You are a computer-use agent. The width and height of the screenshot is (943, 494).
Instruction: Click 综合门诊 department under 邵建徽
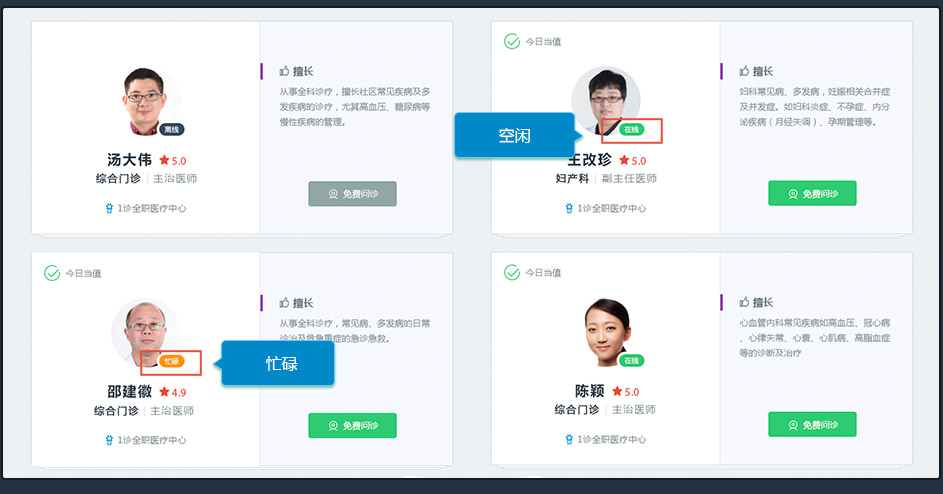click(116, 411)
